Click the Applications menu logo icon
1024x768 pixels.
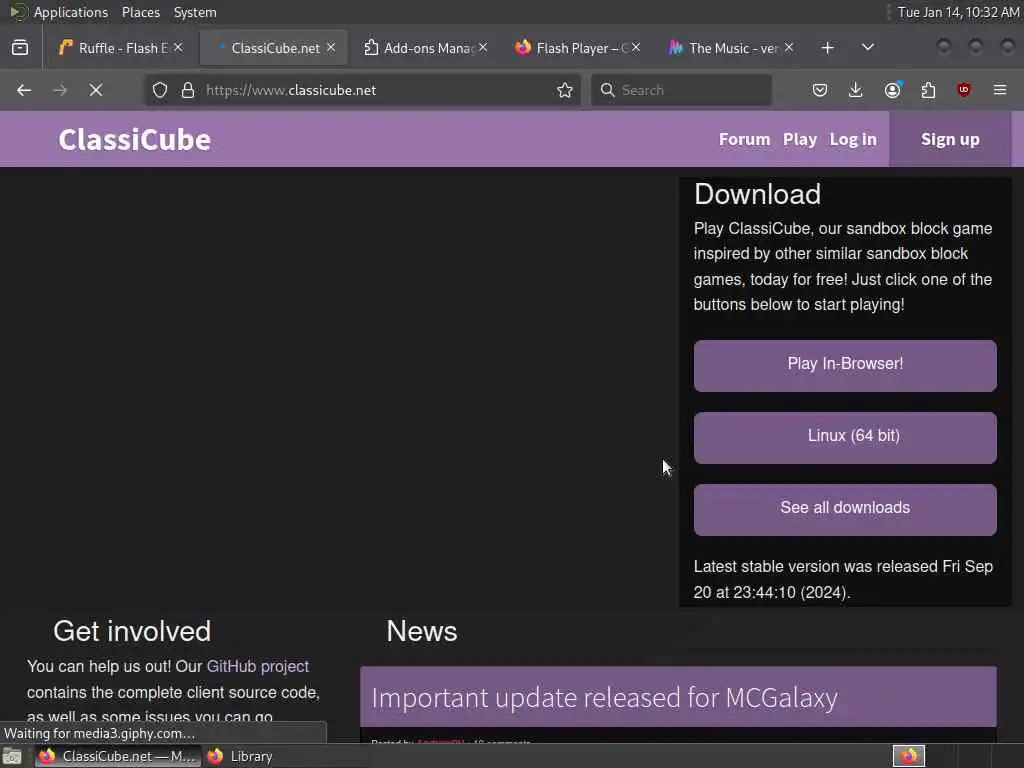pos(18,12)
